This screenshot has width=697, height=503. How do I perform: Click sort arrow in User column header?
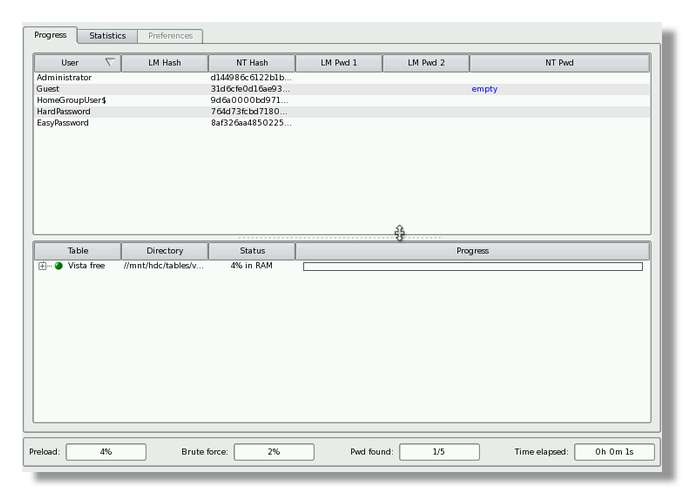click(x=110, y=62)
